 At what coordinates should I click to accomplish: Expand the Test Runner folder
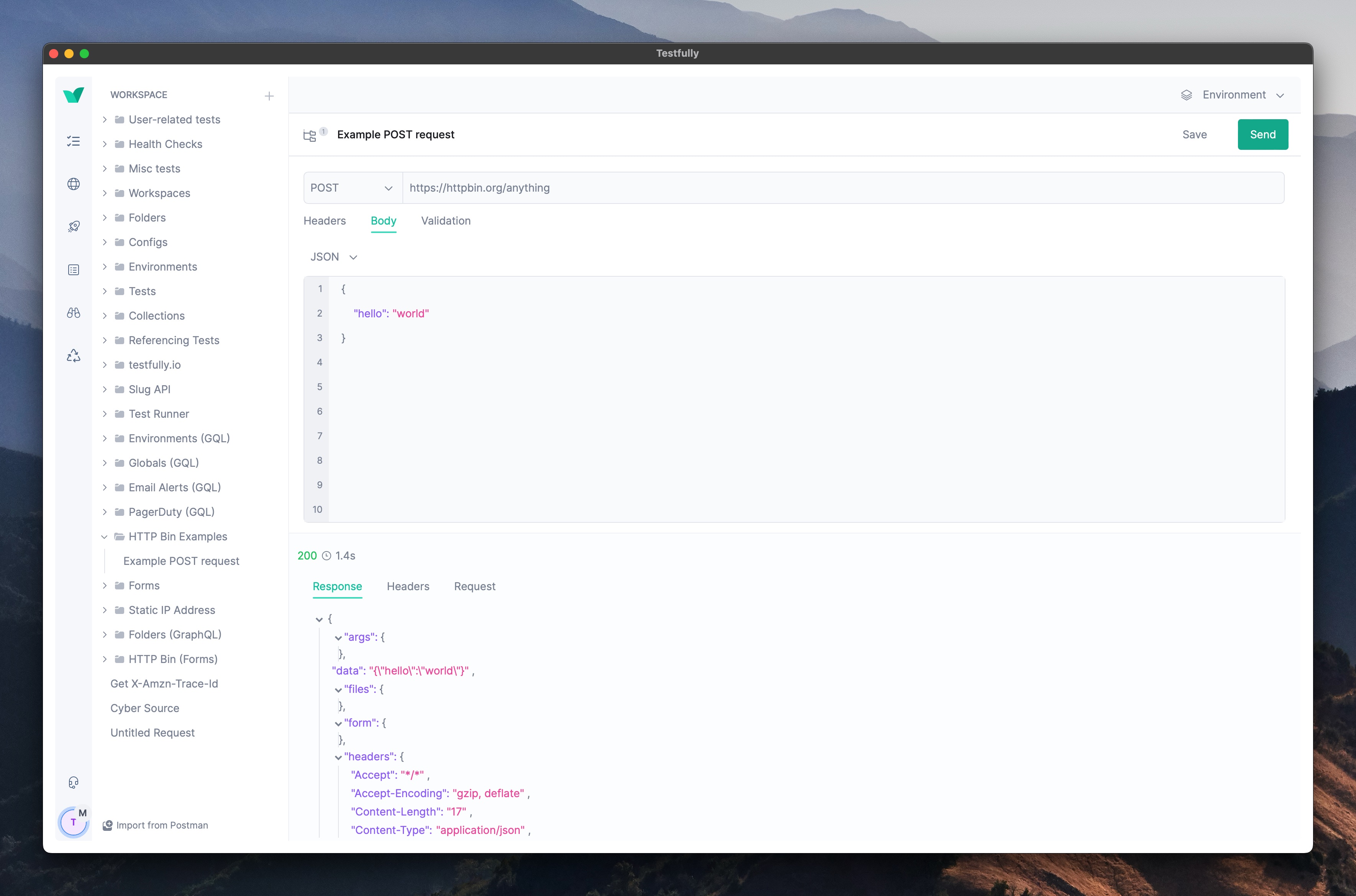[105, 414]
